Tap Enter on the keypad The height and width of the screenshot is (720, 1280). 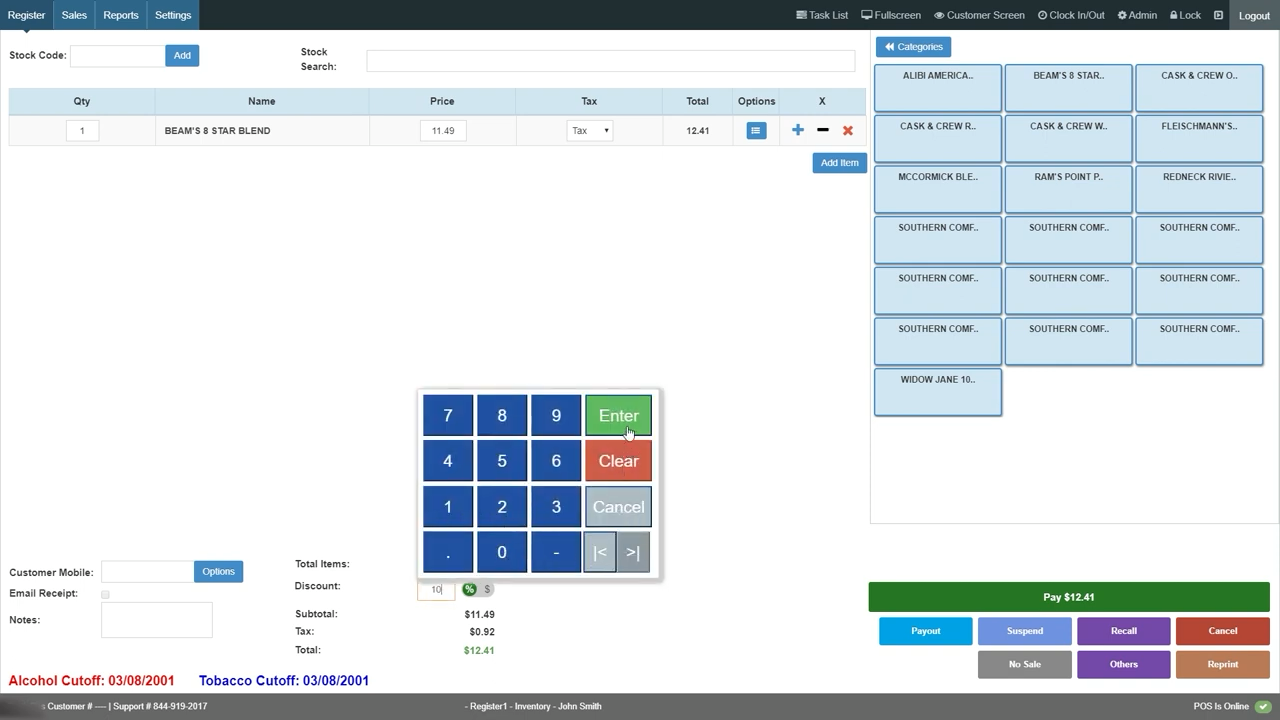point(618,415)
